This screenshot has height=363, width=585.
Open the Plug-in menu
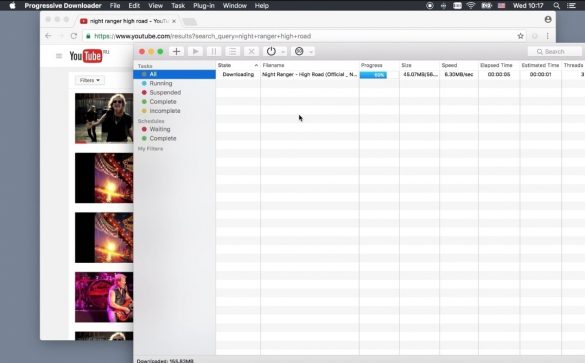click(x=204, y=6)
